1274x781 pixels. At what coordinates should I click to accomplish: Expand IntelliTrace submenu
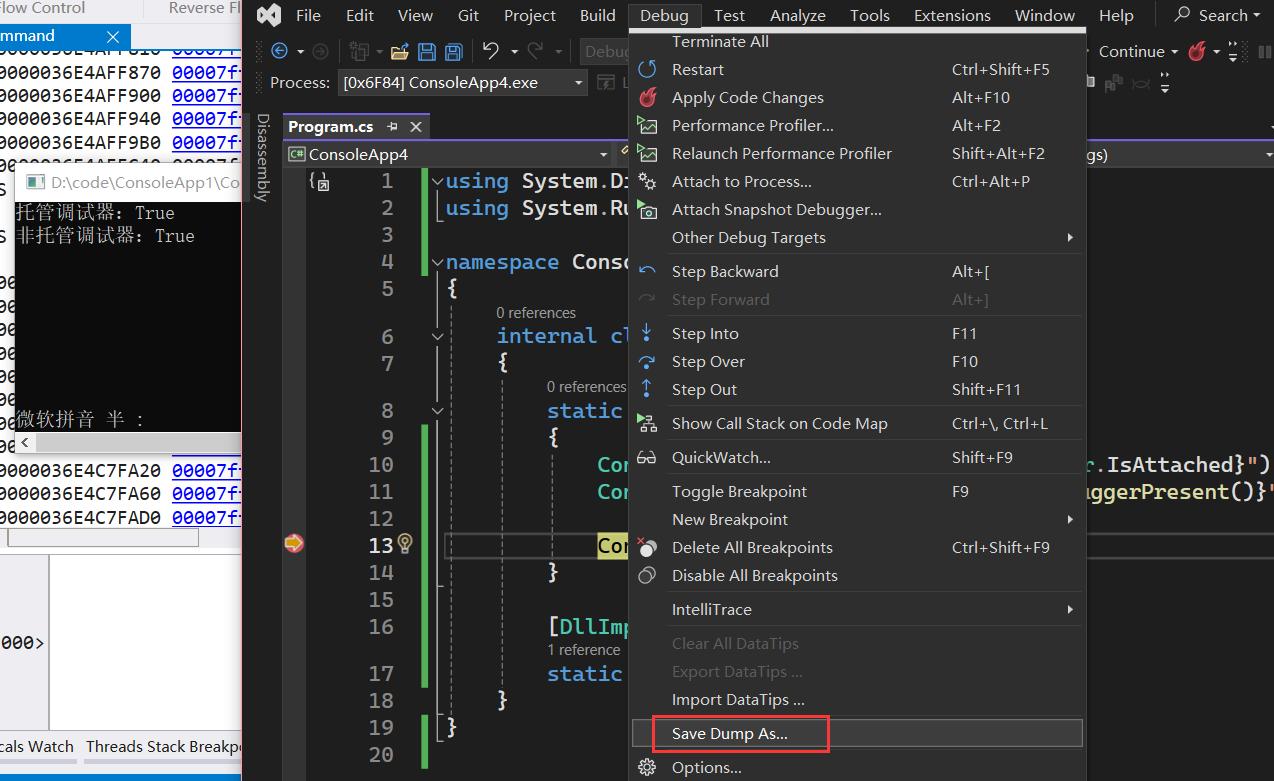click(857, 609)
